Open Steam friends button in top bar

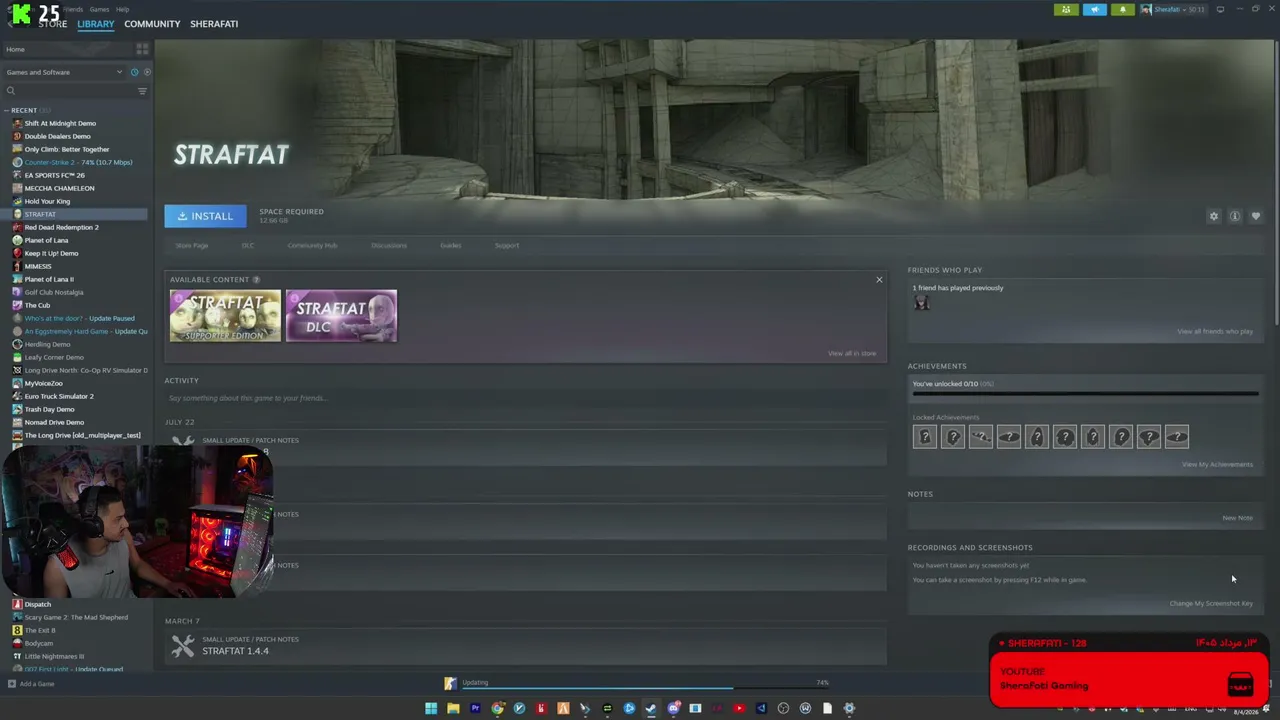tap(1066, 9)
